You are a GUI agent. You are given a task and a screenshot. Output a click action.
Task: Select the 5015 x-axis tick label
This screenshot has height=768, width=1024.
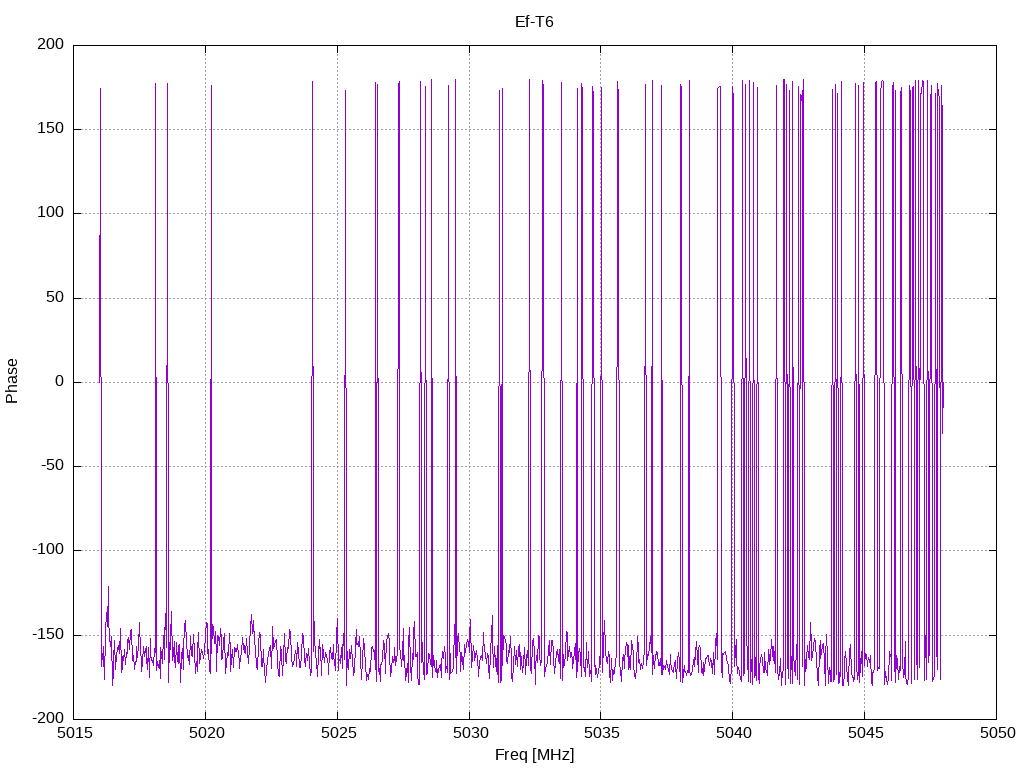coord(74,733)
